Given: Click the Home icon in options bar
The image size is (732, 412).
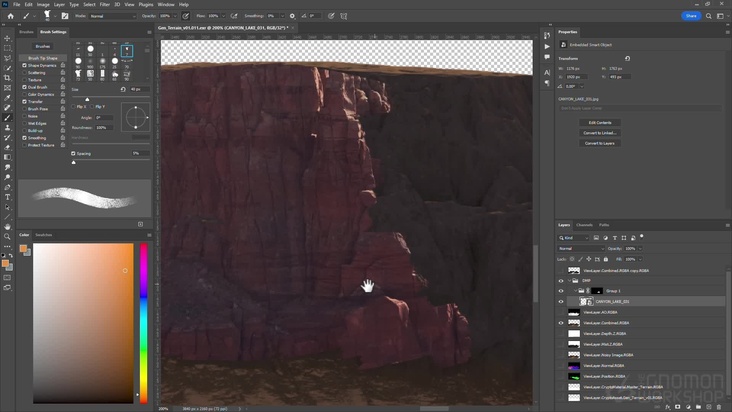Looking at the screenshot, I should point(10,16).
